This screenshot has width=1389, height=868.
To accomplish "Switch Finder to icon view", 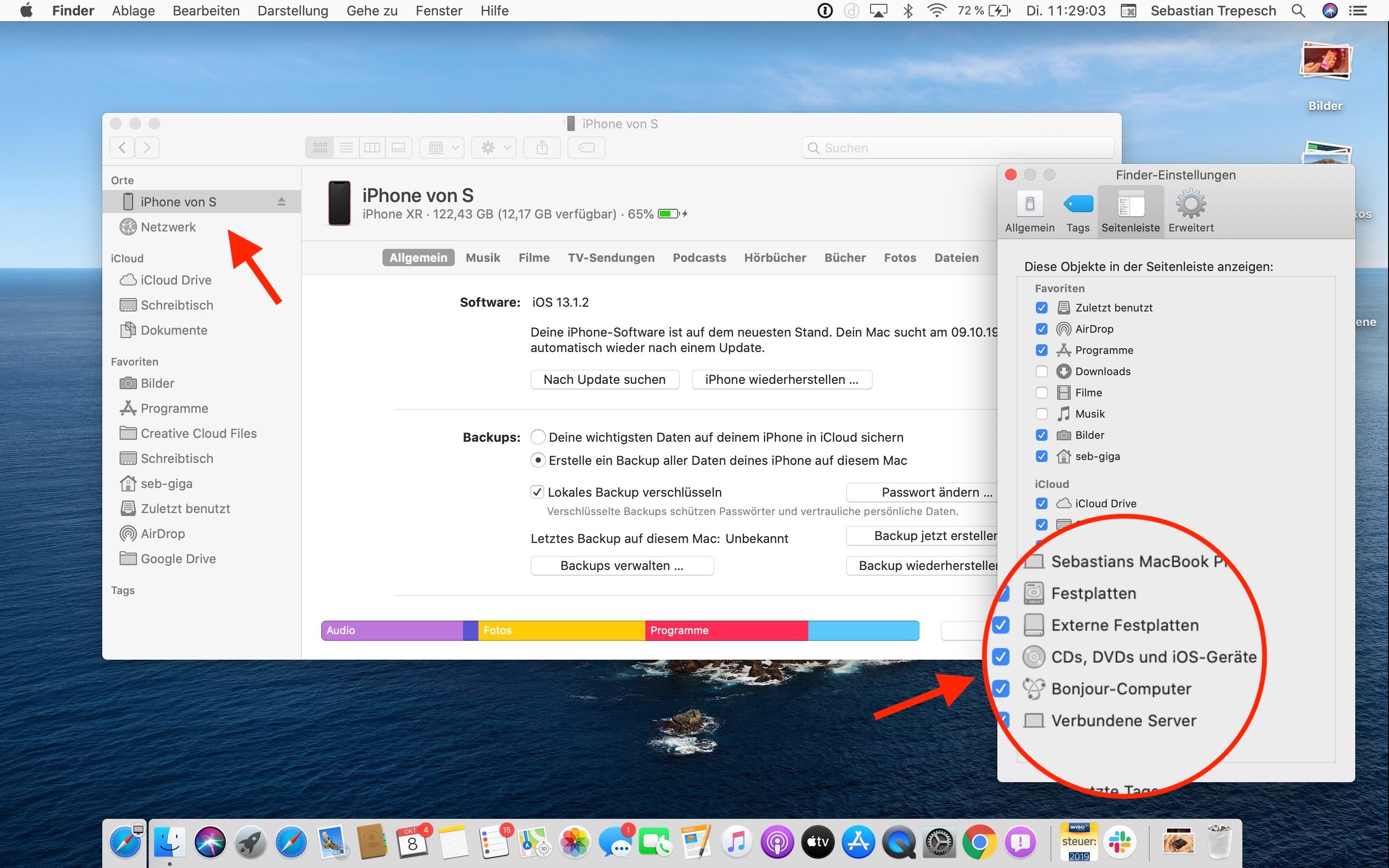I will tap(320, 148).
